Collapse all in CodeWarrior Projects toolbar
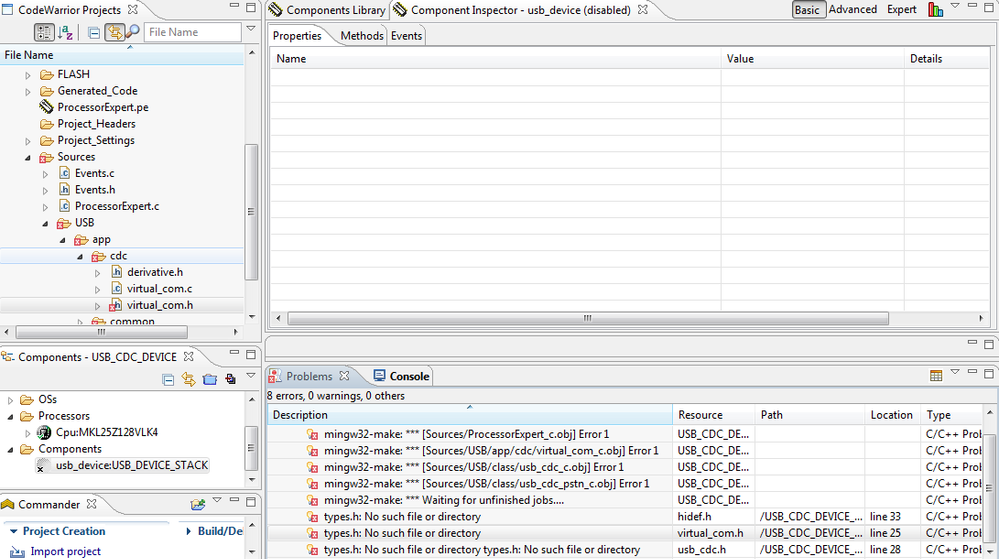The image size is (999, 559). (x=94, y=33)
